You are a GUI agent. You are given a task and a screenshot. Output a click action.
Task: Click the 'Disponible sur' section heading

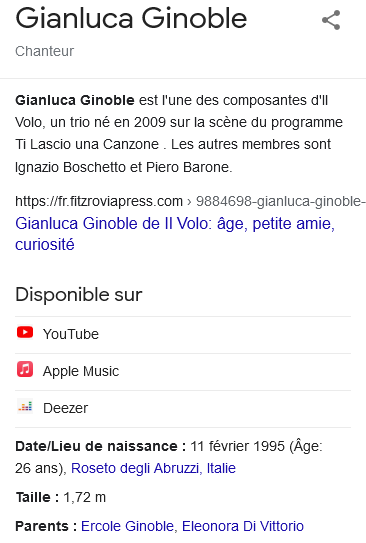(x=79, y=295)
